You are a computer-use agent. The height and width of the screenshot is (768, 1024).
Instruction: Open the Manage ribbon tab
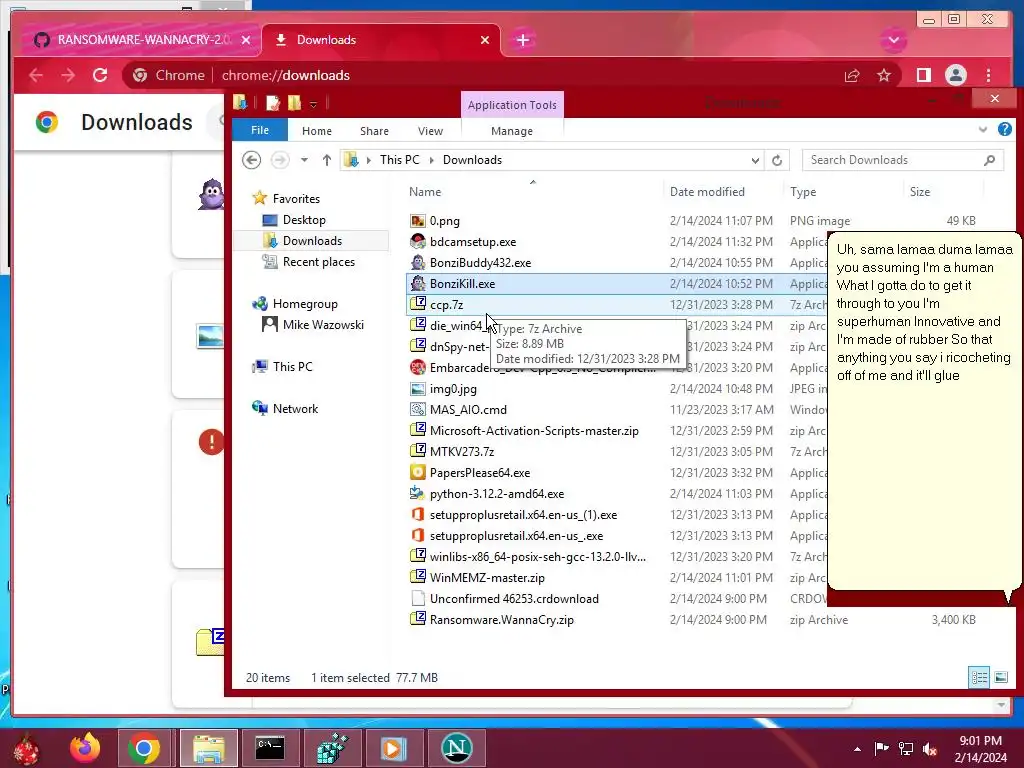(x=512, y=131)
